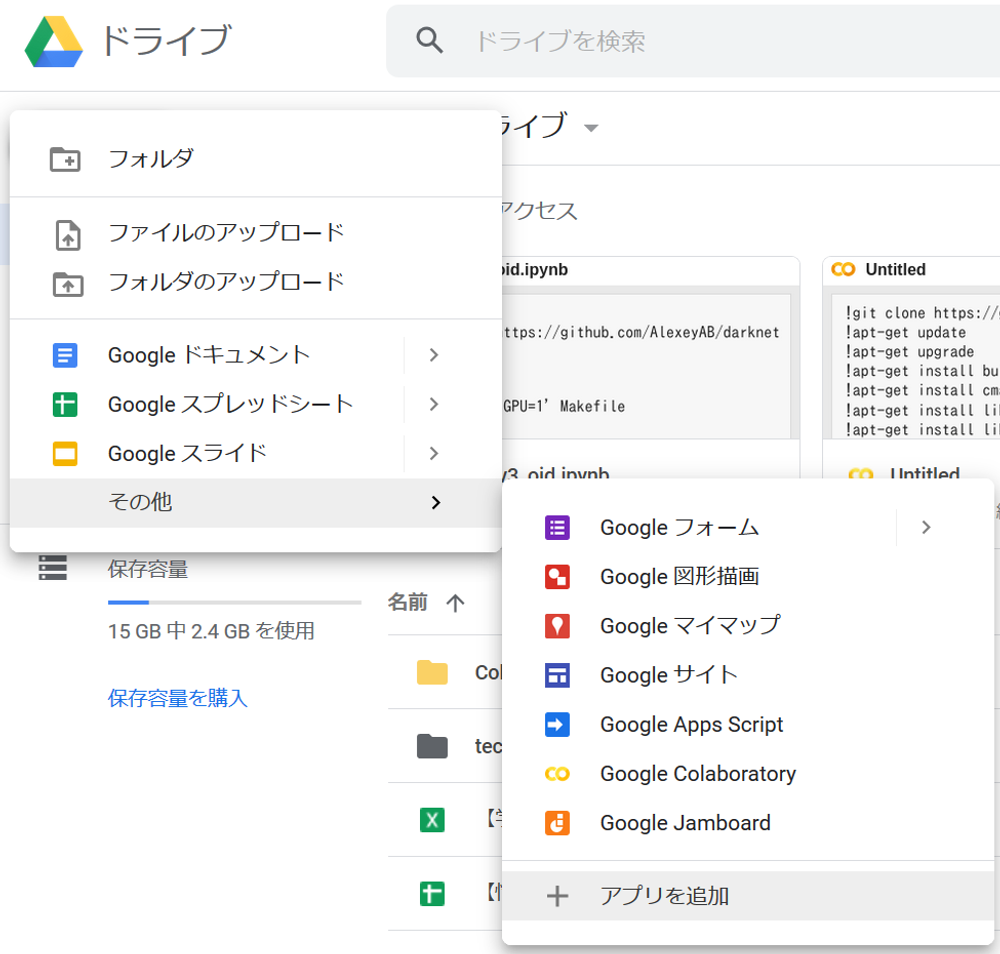The height and width of the screenshot is (954, 1000).
Task: Toggle sort direction arrow next to 名前
Action: [x=455, y=603]
